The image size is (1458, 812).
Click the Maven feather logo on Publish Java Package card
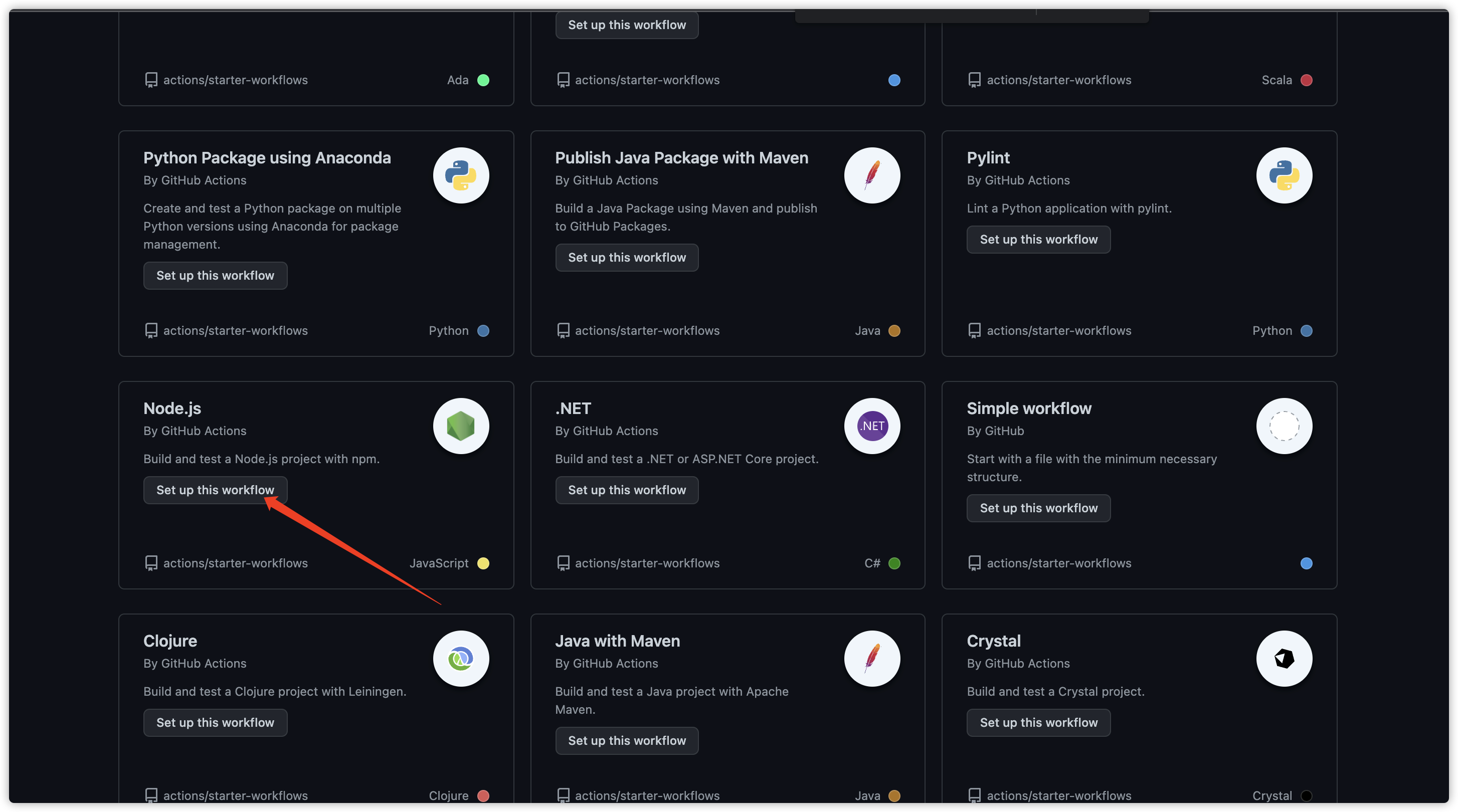coord(872,175)
